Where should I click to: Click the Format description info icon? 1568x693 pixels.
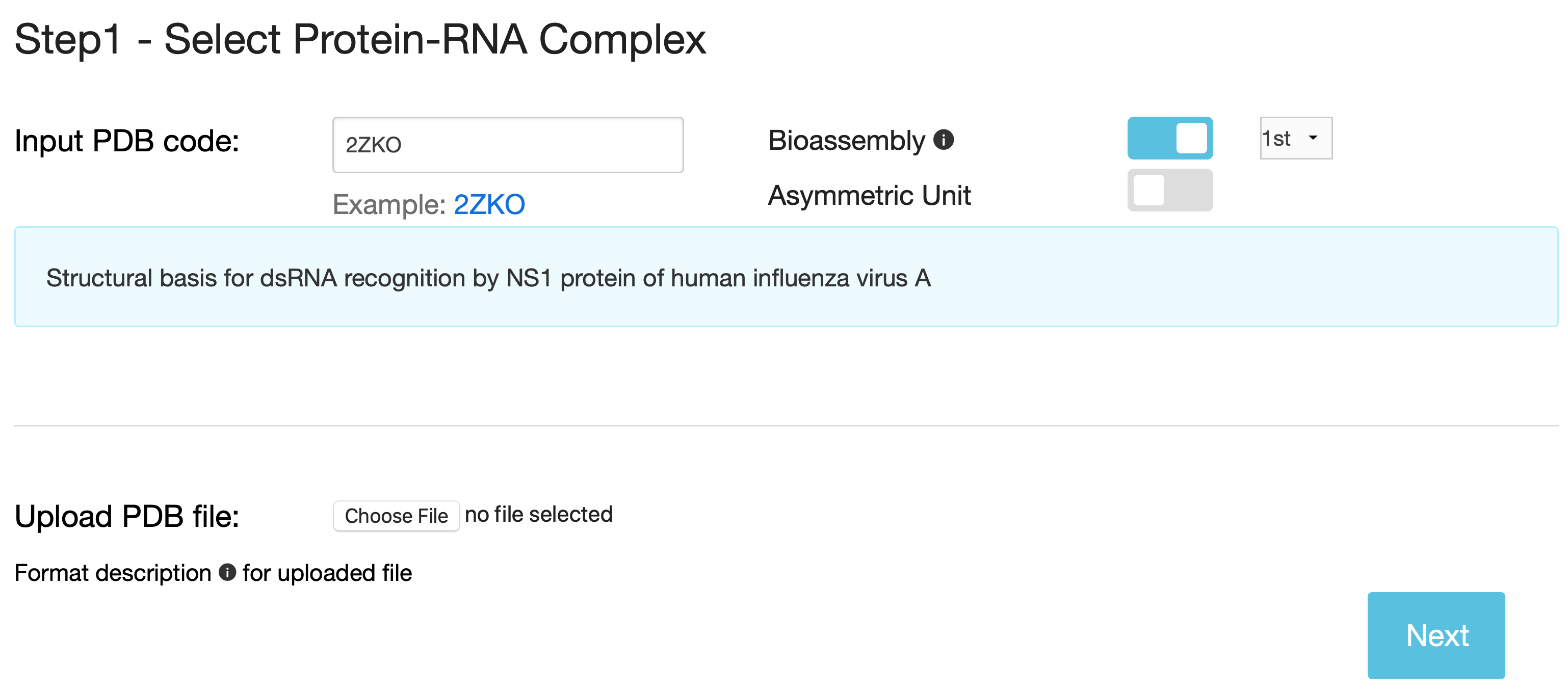[x=227, y=573]
